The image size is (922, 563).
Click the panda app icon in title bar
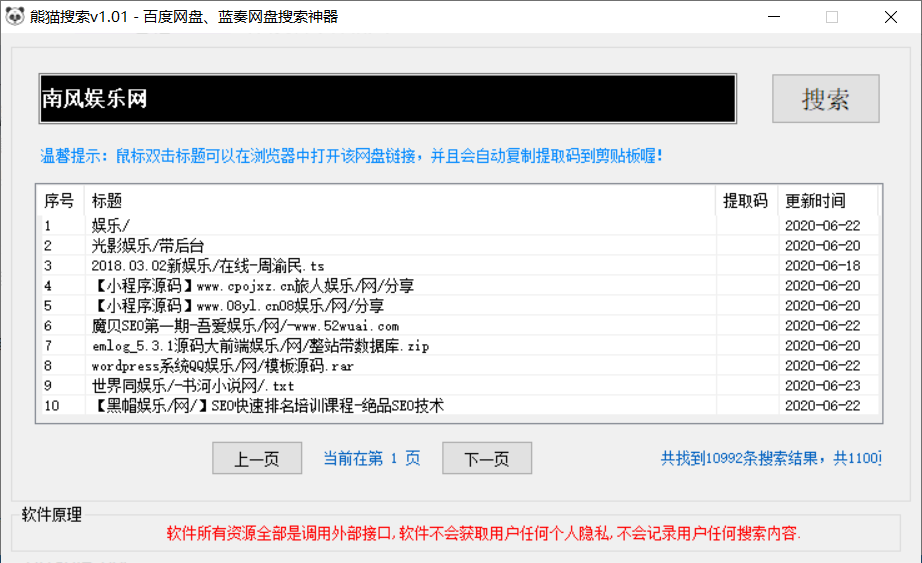pyautogui.click(x=14, y=16)
